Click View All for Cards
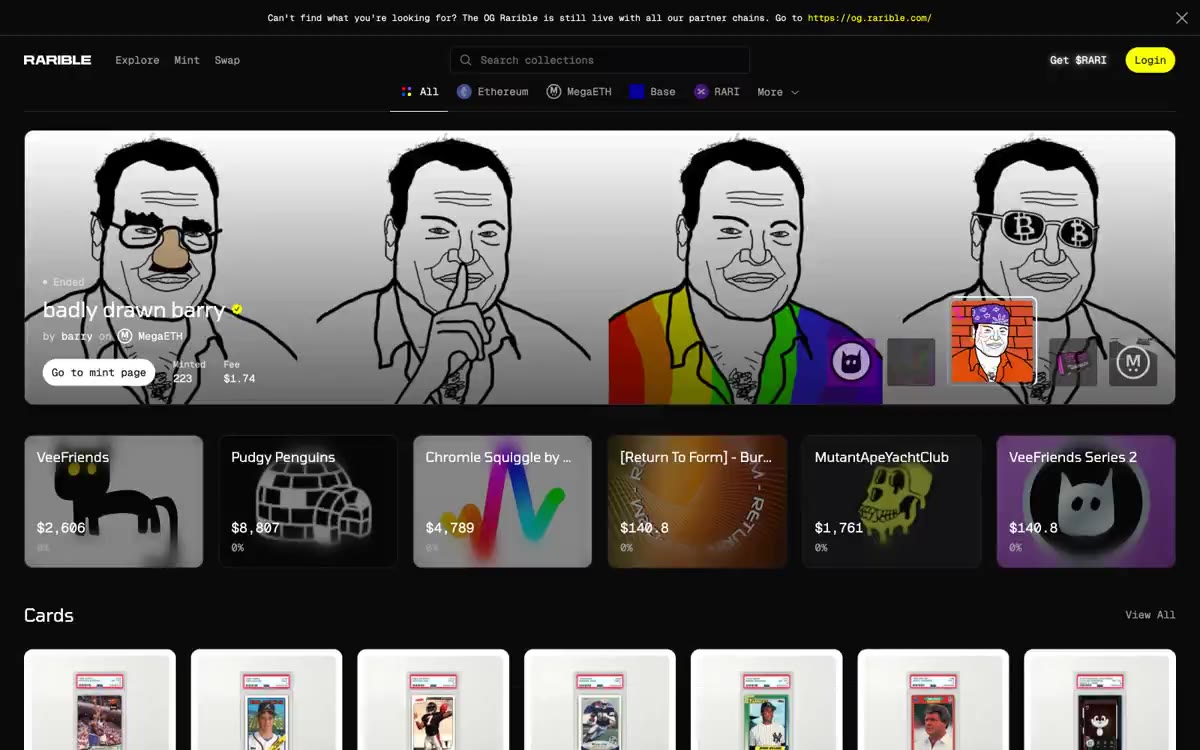 point(1150,615)
